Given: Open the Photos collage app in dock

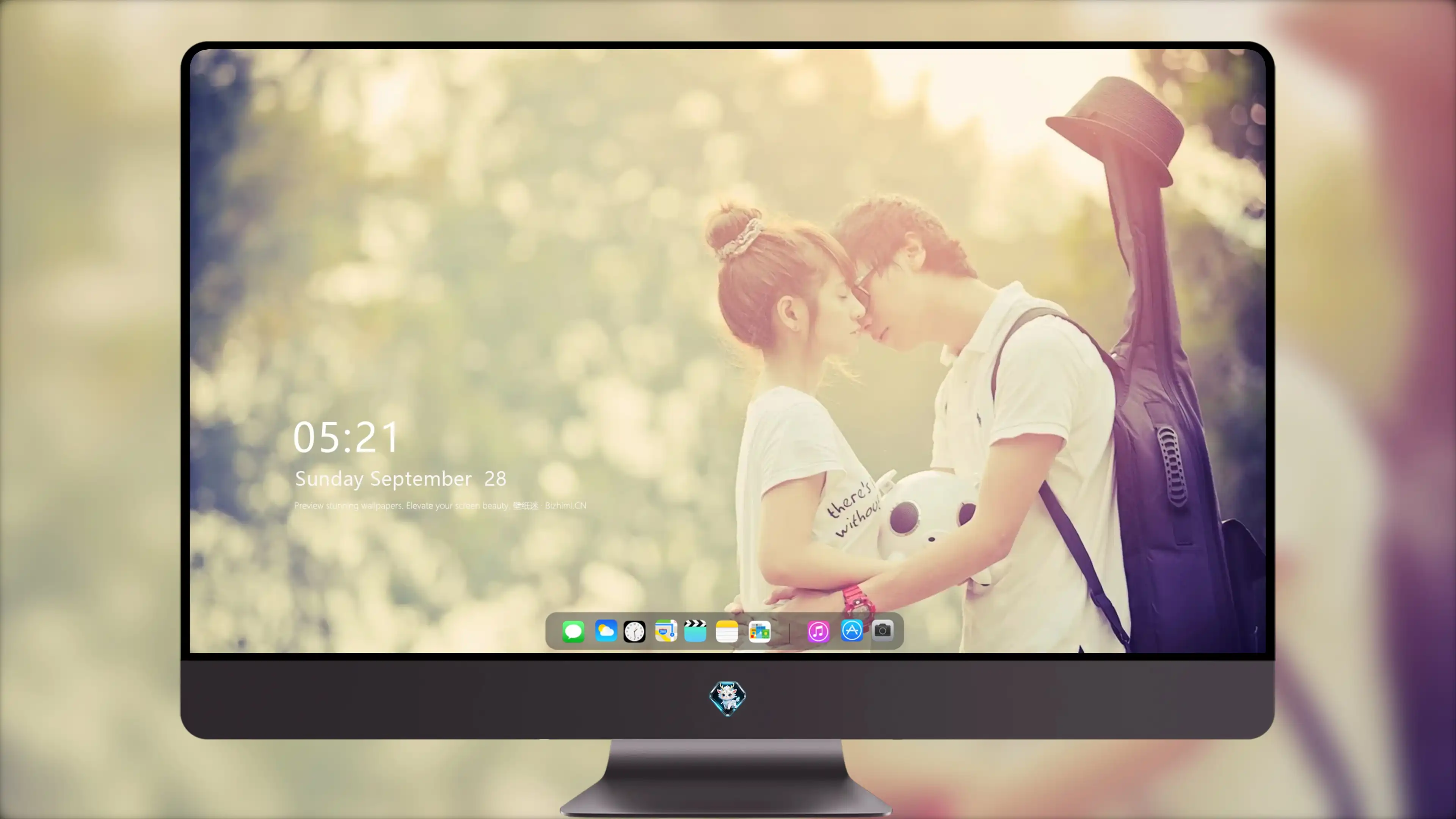Looking at the screenshot, I should (x=759, y=631).
